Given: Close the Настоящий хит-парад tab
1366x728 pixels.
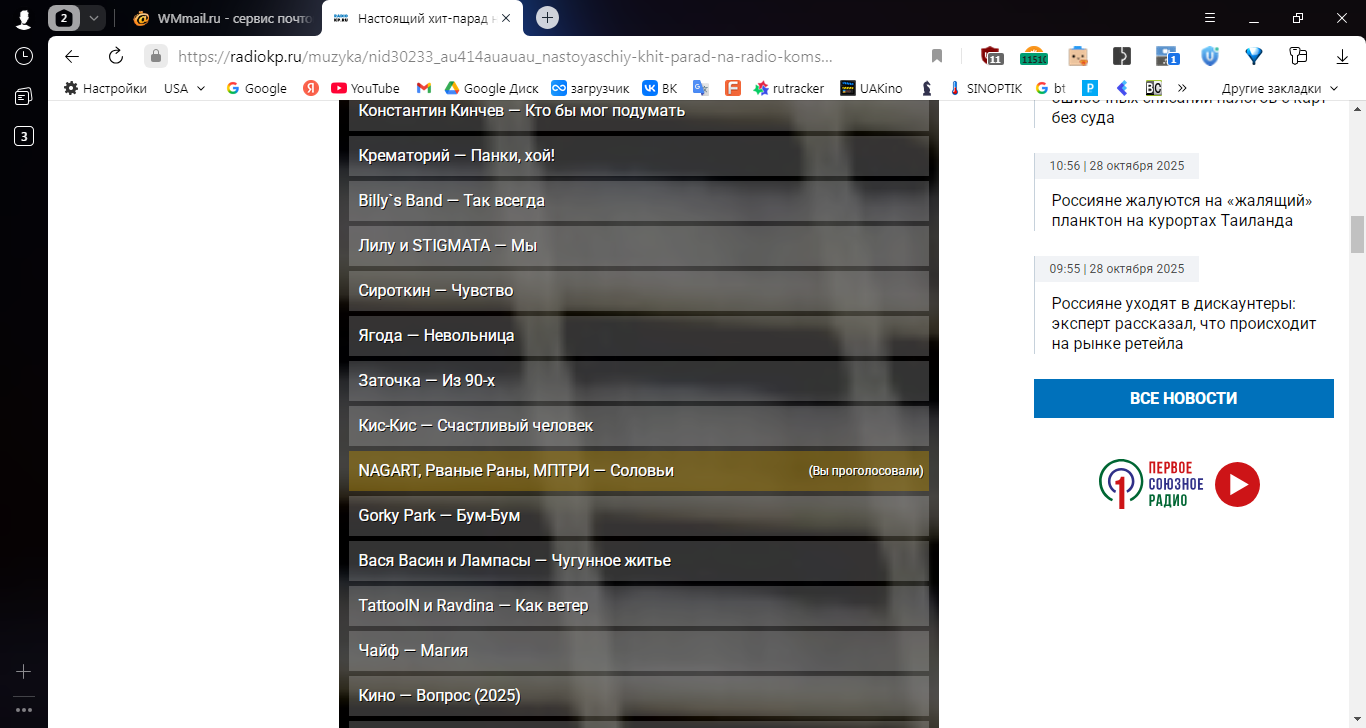Looking at the screenshot, I should click(506, 18).
